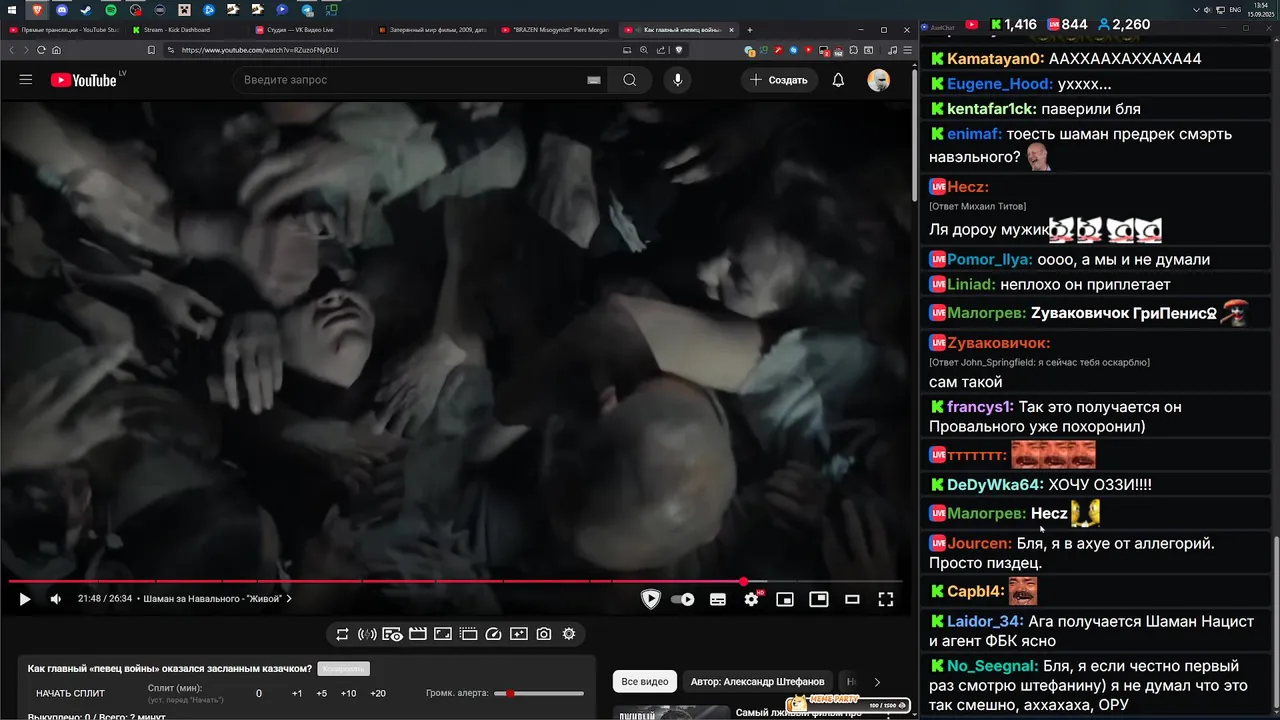Toggle theater mode
Screen dimensions: 1280x720
852,599
